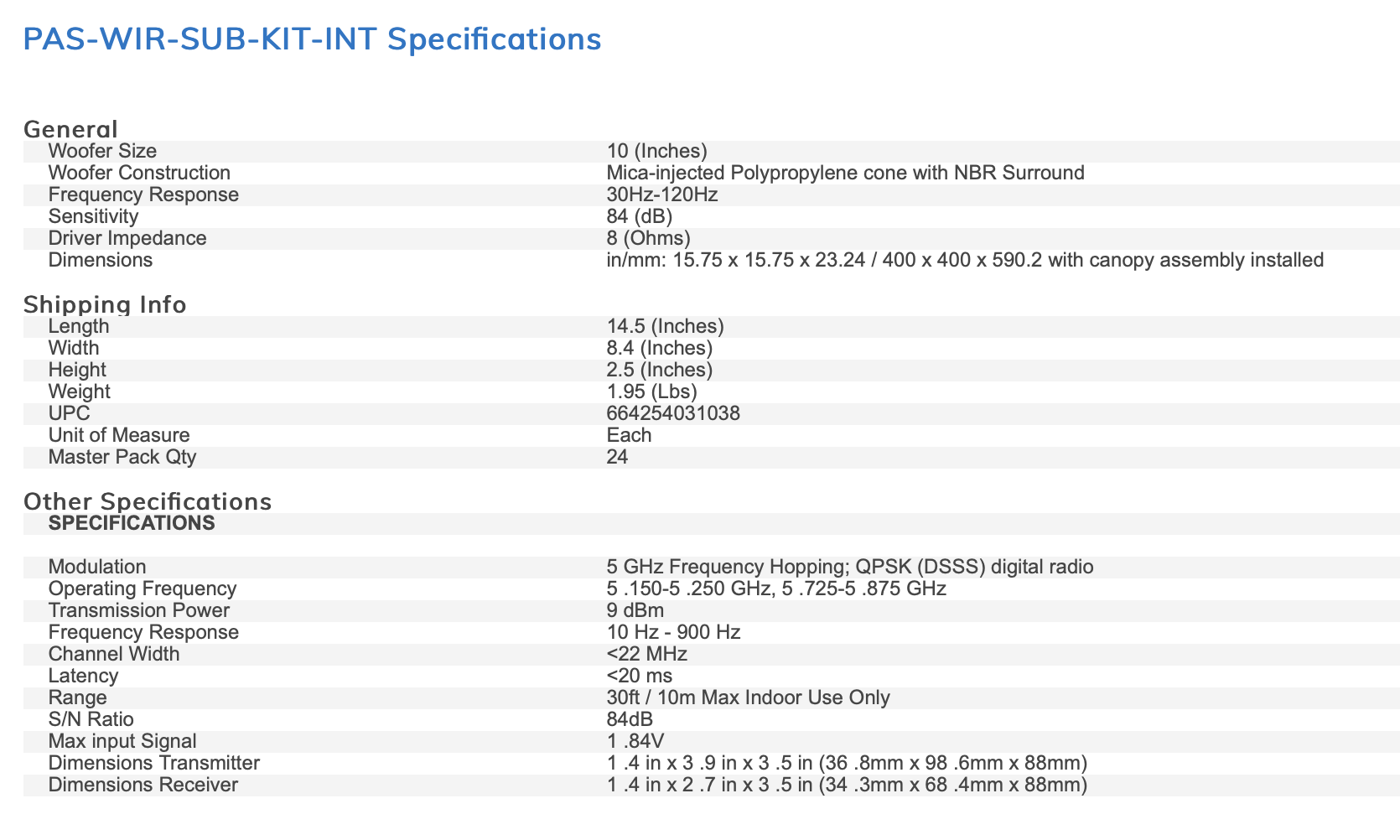Select the Master Pack Qty label
Screen dimensions: 1400x840
click(122, 457)
